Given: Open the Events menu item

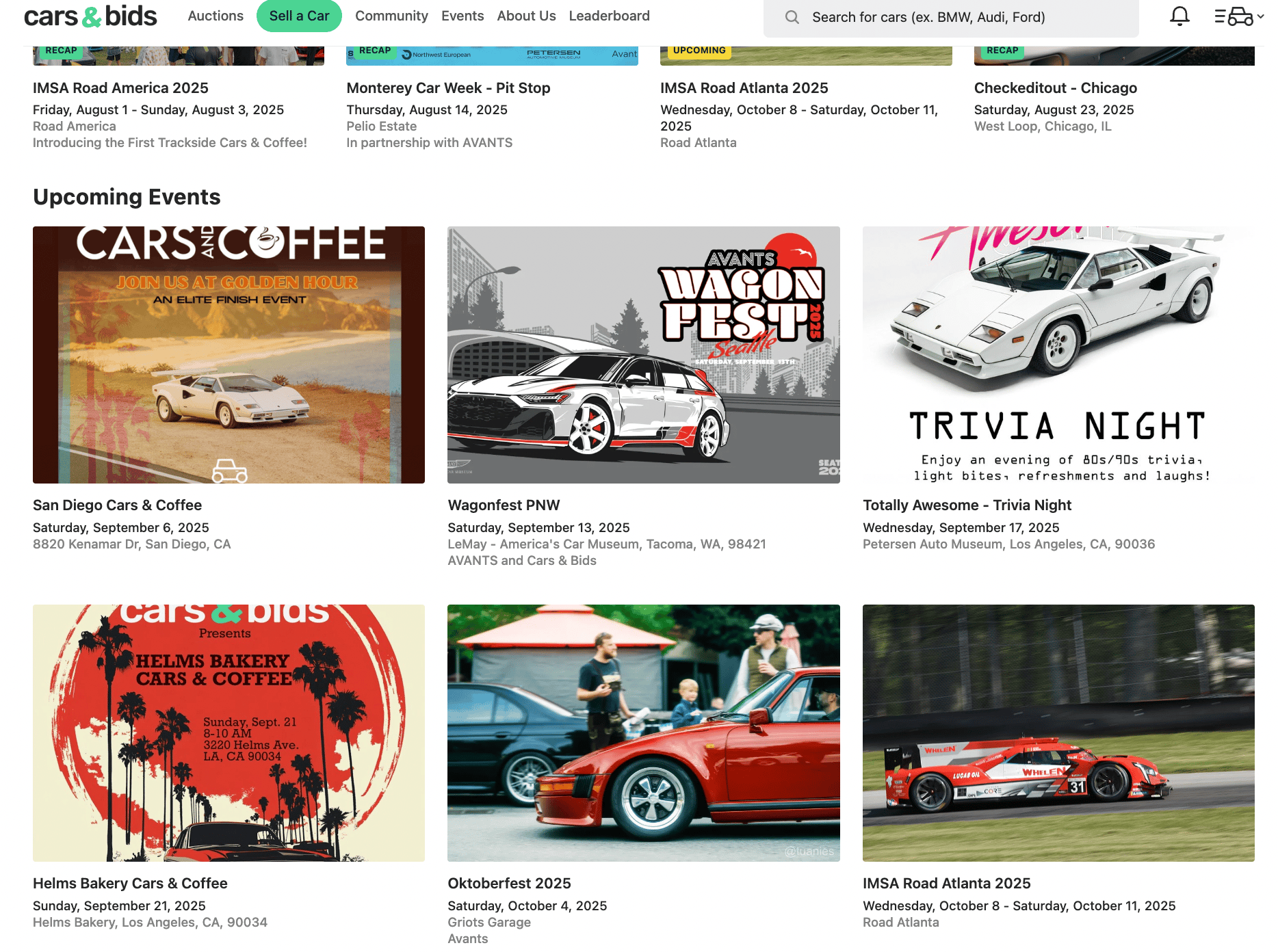Looking at the screenshot, I should pos(462,16).
